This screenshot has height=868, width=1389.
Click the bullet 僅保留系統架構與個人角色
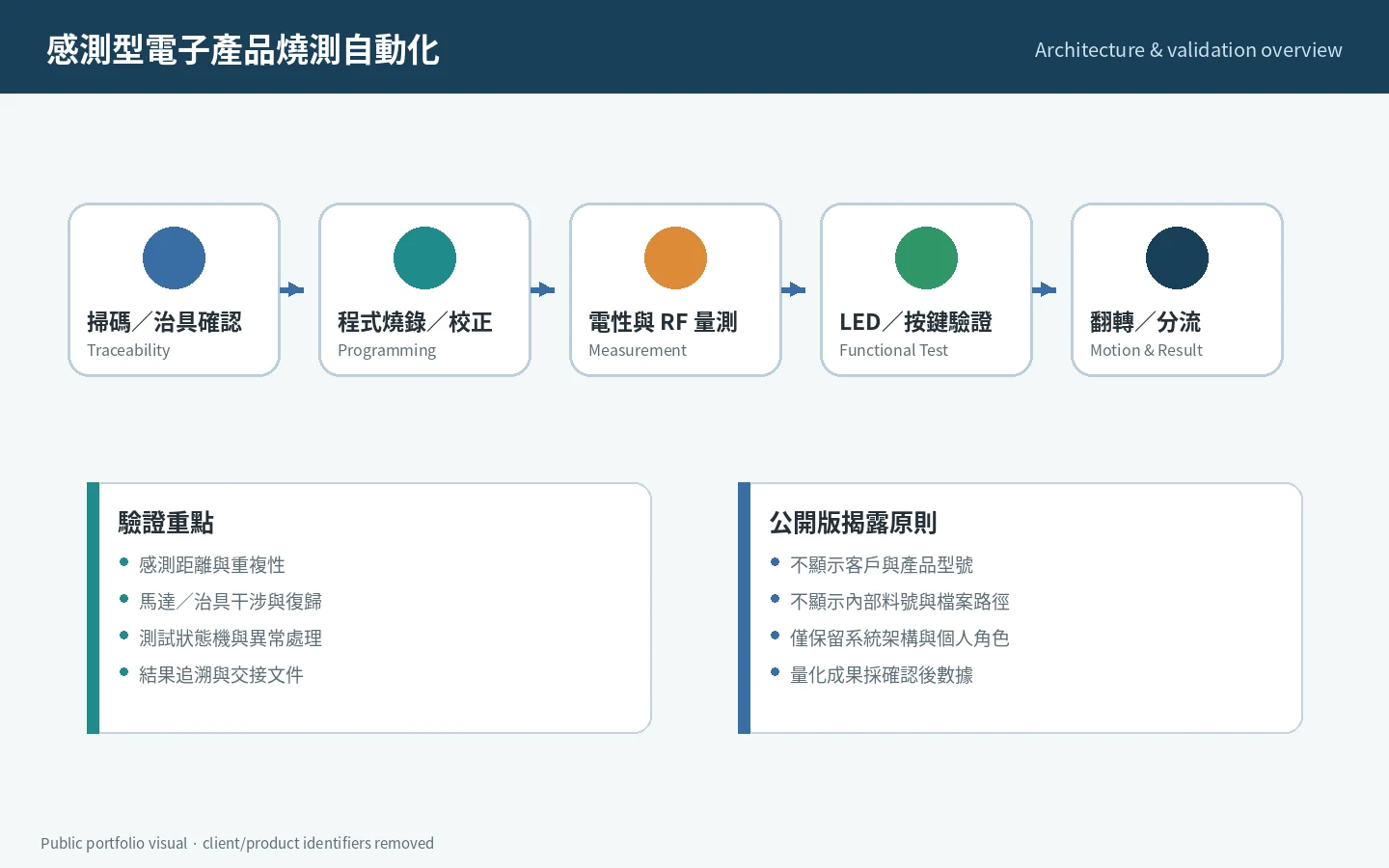[900, 638]
